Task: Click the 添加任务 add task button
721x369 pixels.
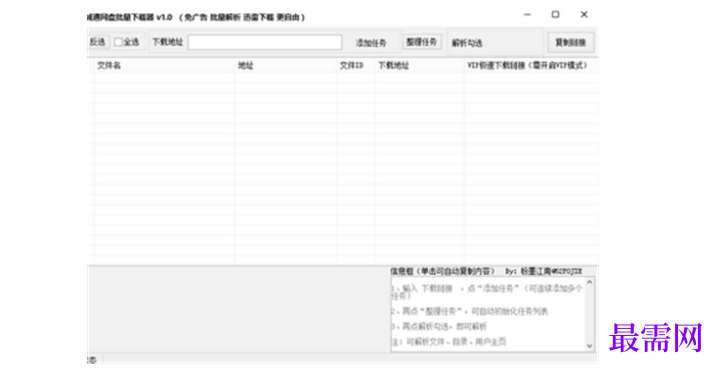Action: [x=371, y=43]
